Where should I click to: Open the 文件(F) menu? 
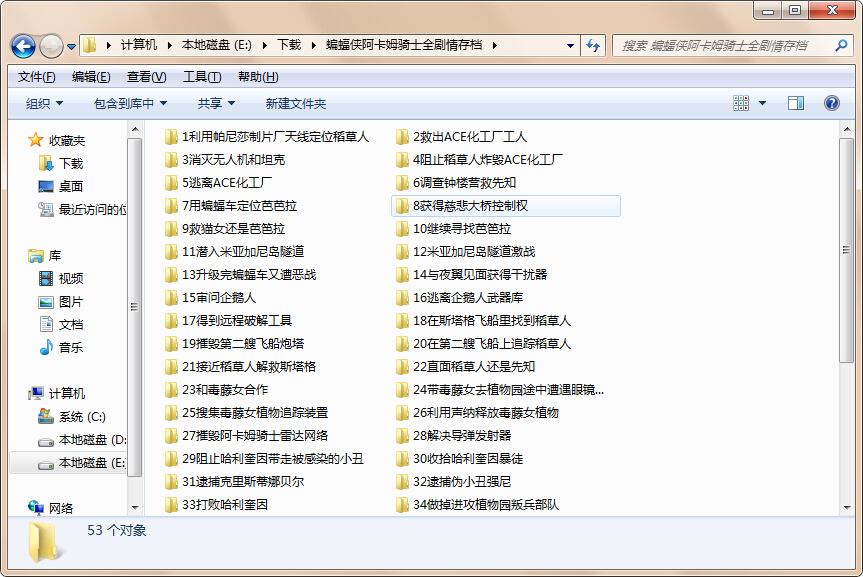tap(36, 77)
